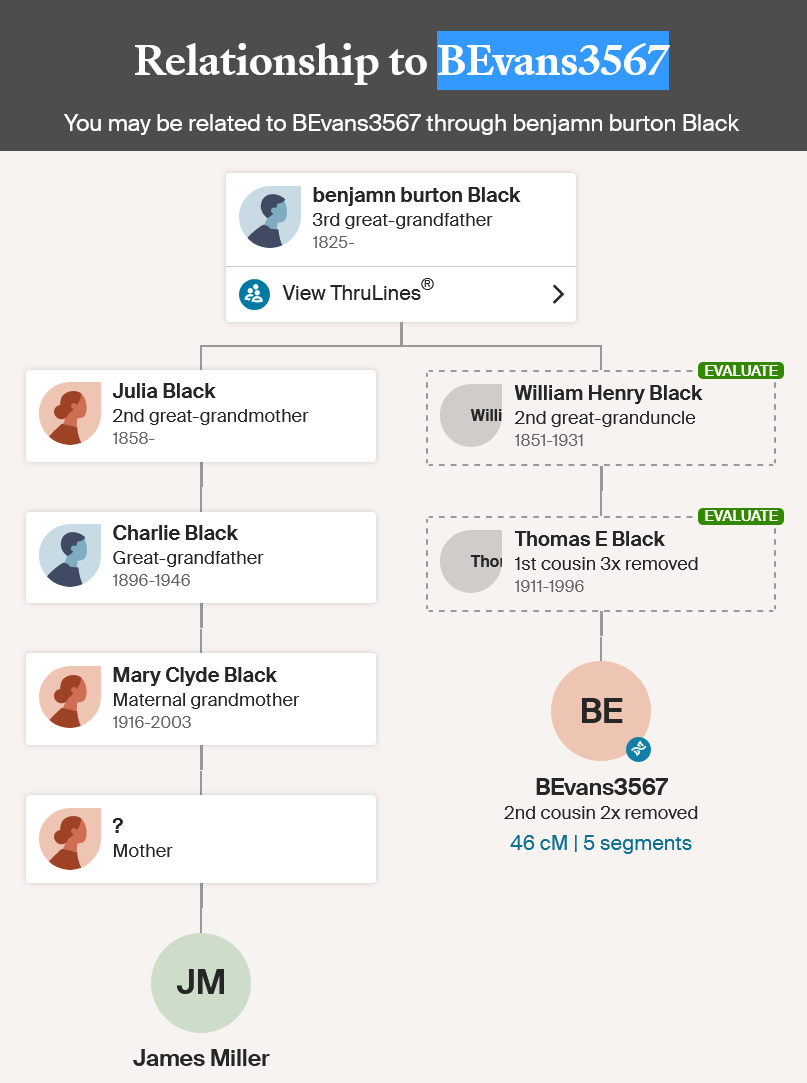Click Thomas E Black's gray placeholder avatar
The width and height of the screenshot is (807, 1083).
point(471,561)
